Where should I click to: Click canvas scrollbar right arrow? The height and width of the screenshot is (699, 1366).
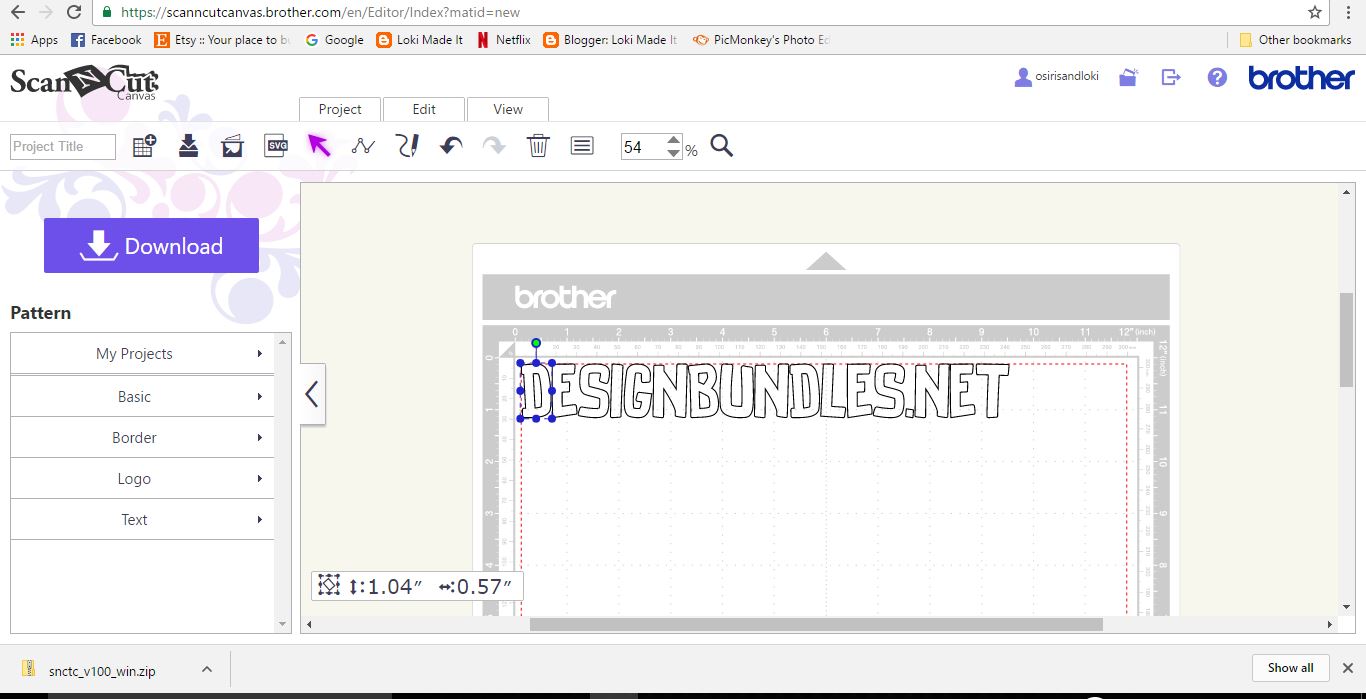click(1330, 624)
